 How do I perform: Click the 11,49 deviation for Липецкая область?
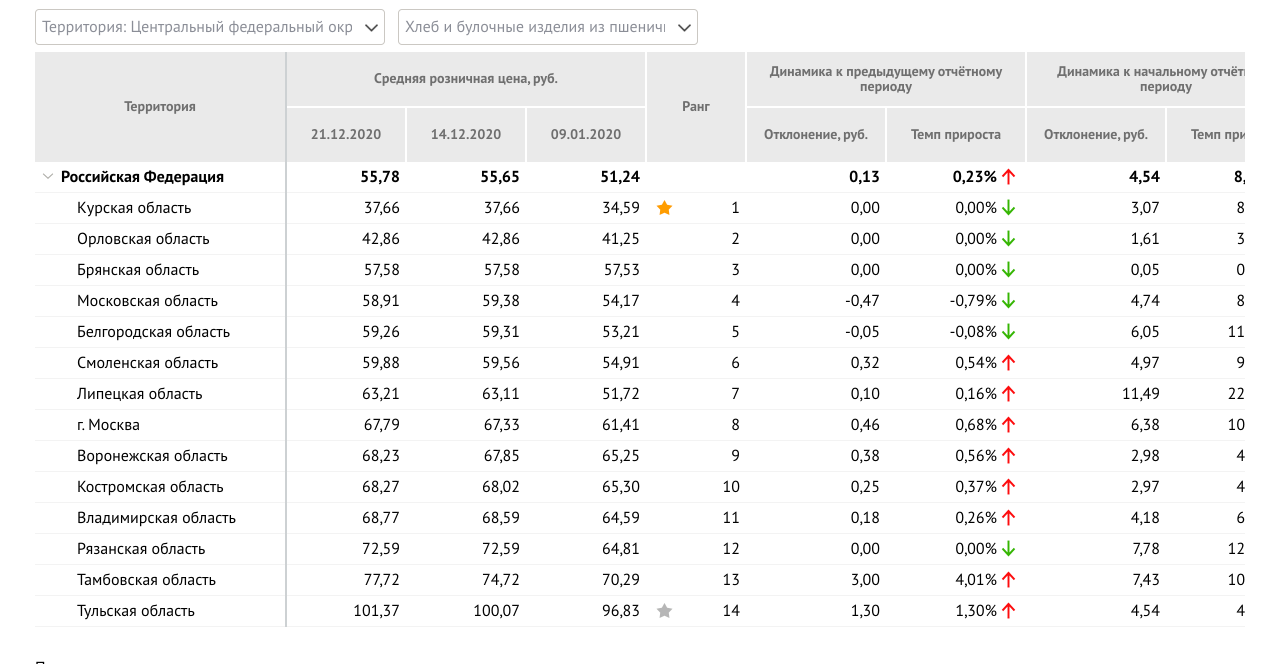click(x=1141, y=394)
